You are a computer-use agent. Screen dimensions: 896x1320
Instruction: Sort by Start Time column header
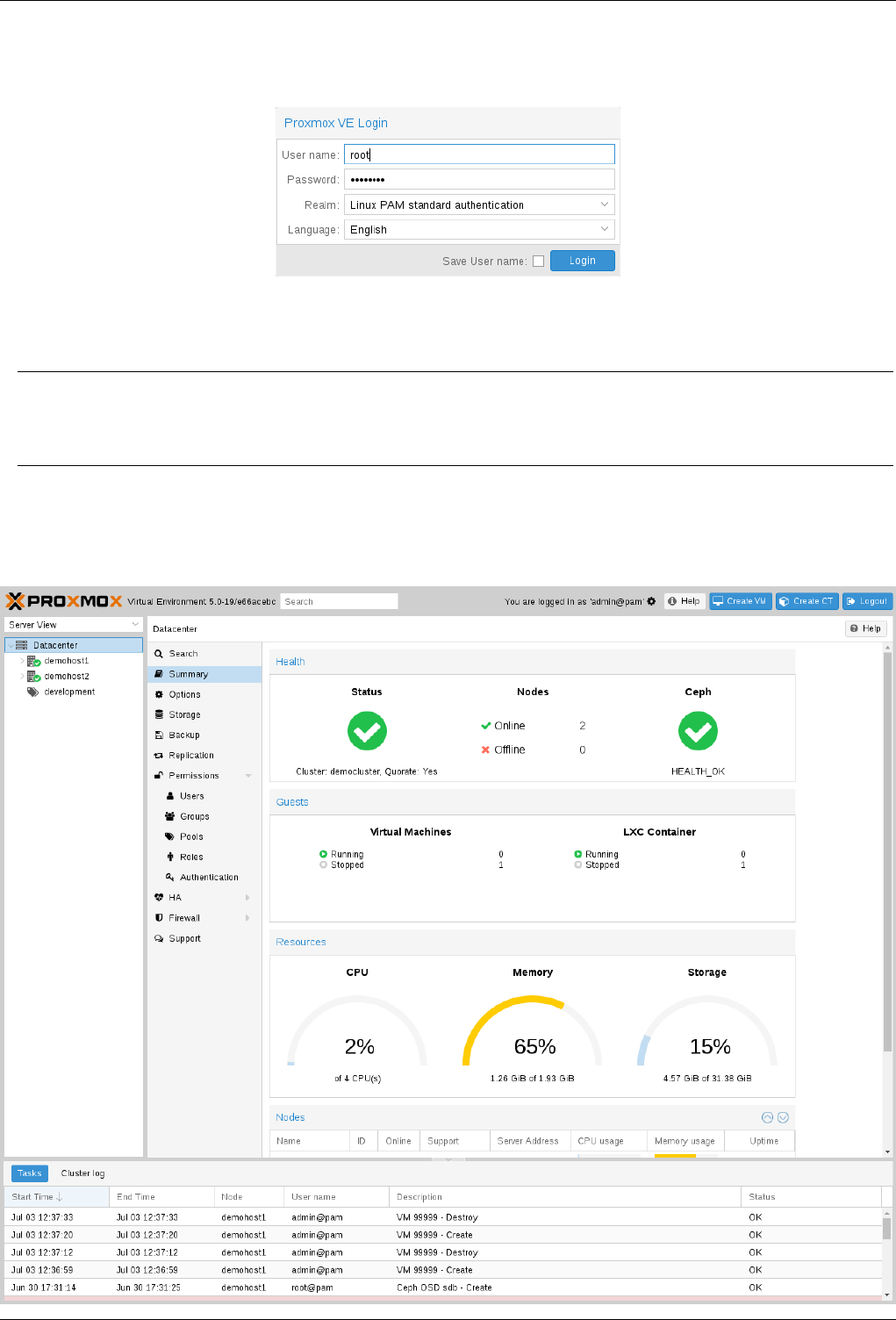56,1197
